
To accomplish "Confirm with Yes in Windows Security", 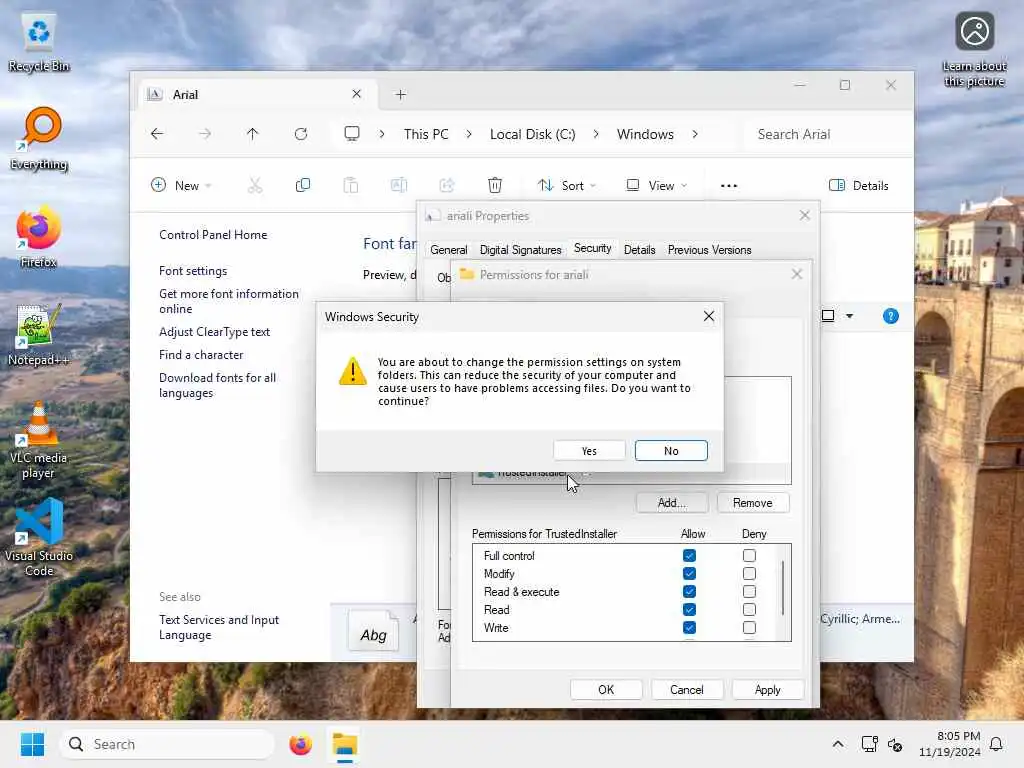I will pos(589,451).
